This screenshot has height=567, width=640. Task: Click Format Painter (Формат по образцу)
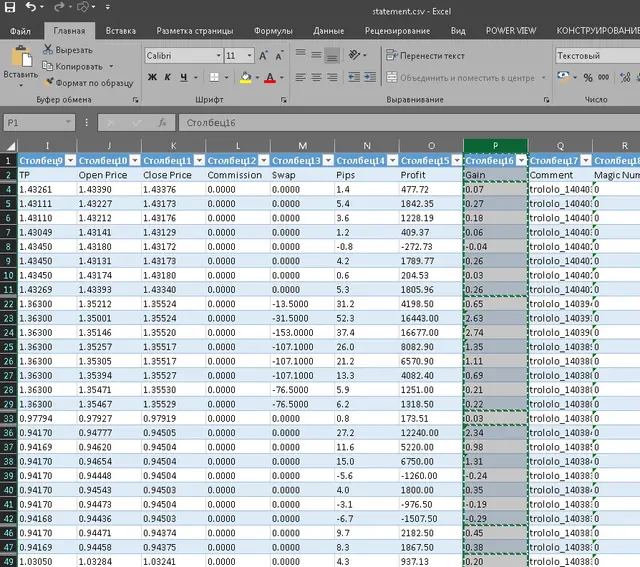point(89,82)
